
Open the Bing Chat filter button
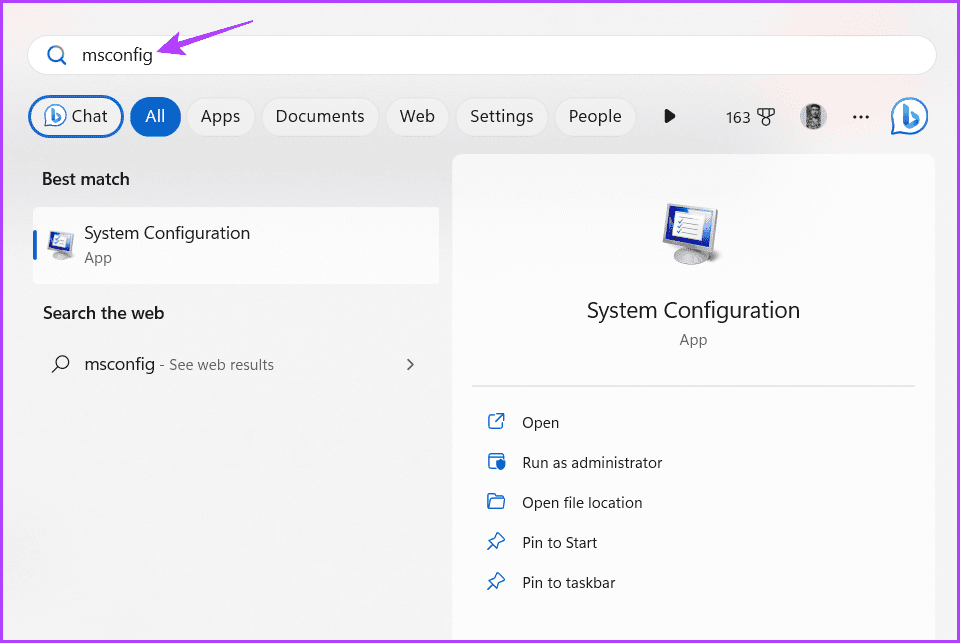76,116
